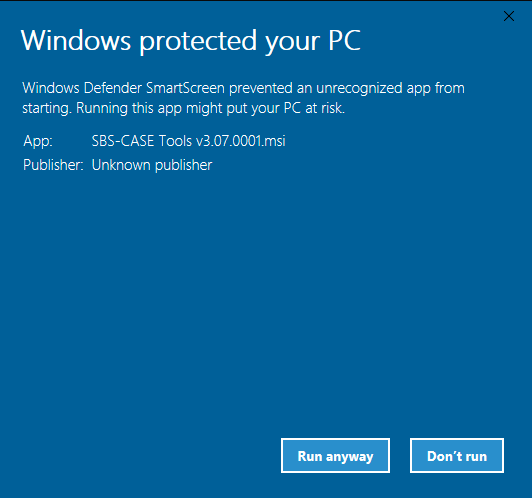Click the word 'SmartScreen' in the description
Screen dimensions: 532x498
(185, 88)
